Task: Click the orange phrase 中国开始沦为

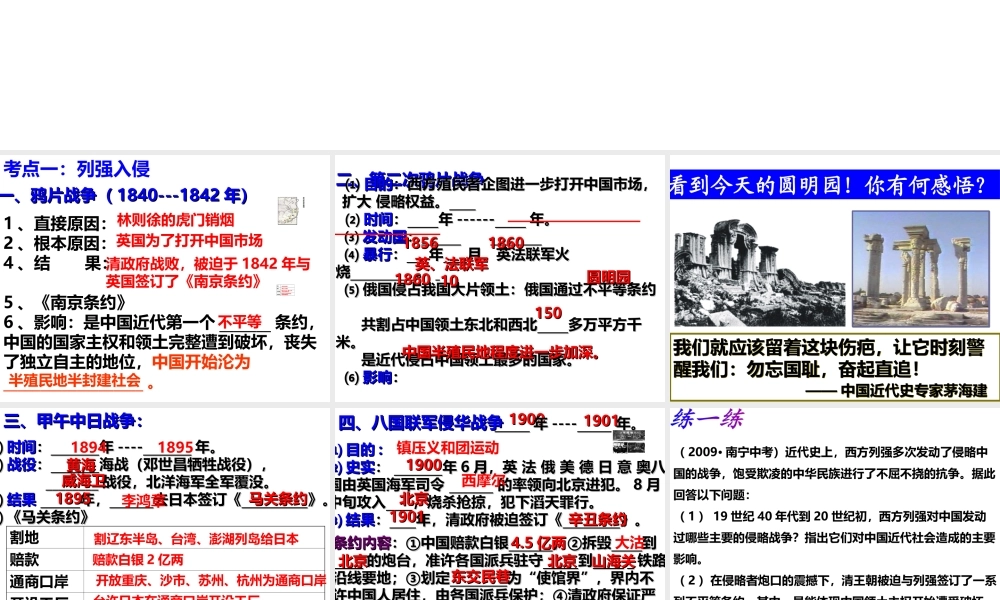Action: (x=201, y=362)
